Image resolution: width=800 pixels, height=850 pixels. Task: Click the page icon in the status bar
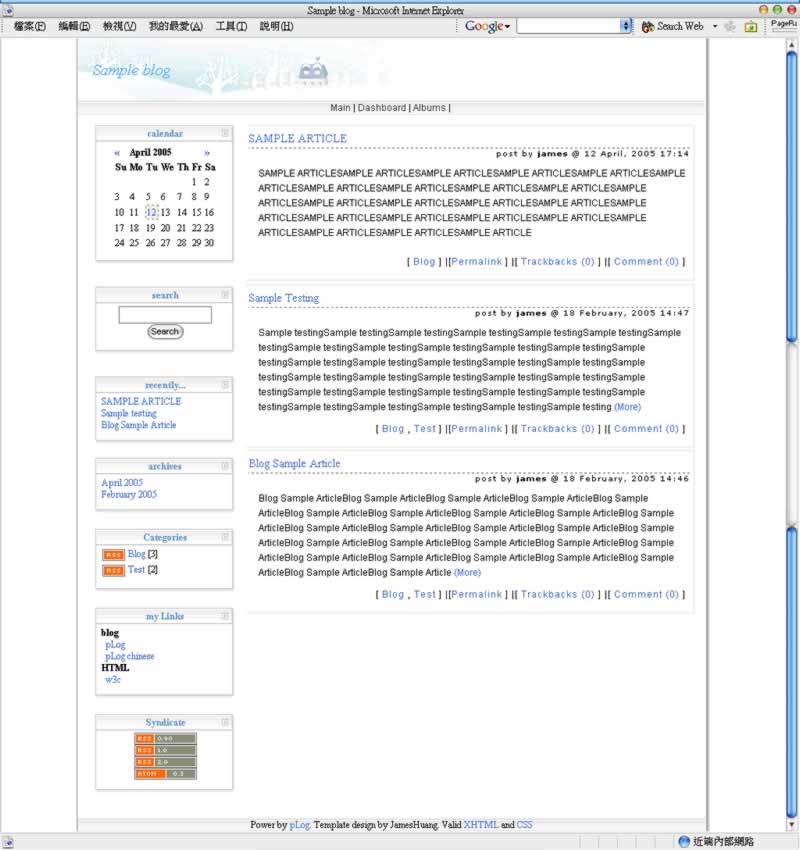7,842
